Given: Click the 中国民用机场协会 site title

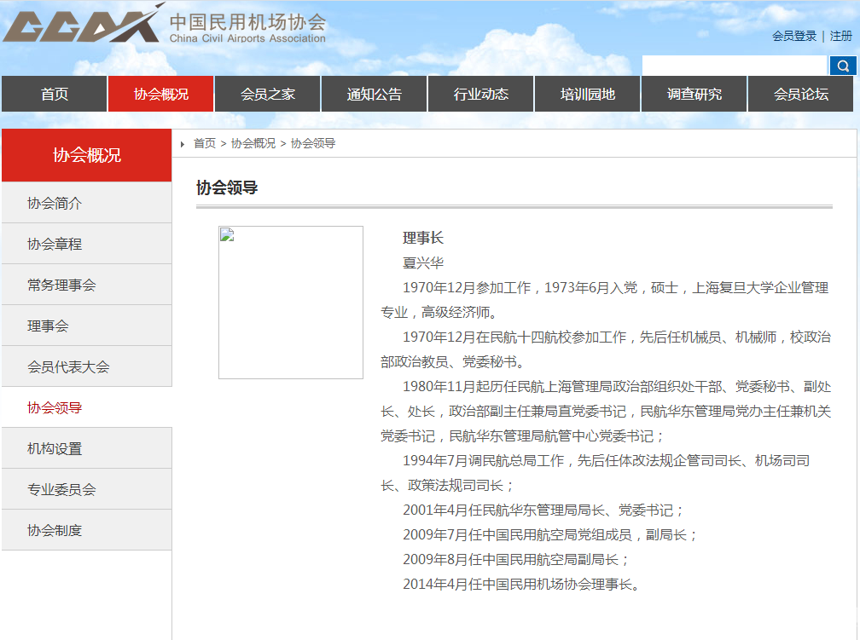Looking at the screenshot, I should 248,22.
